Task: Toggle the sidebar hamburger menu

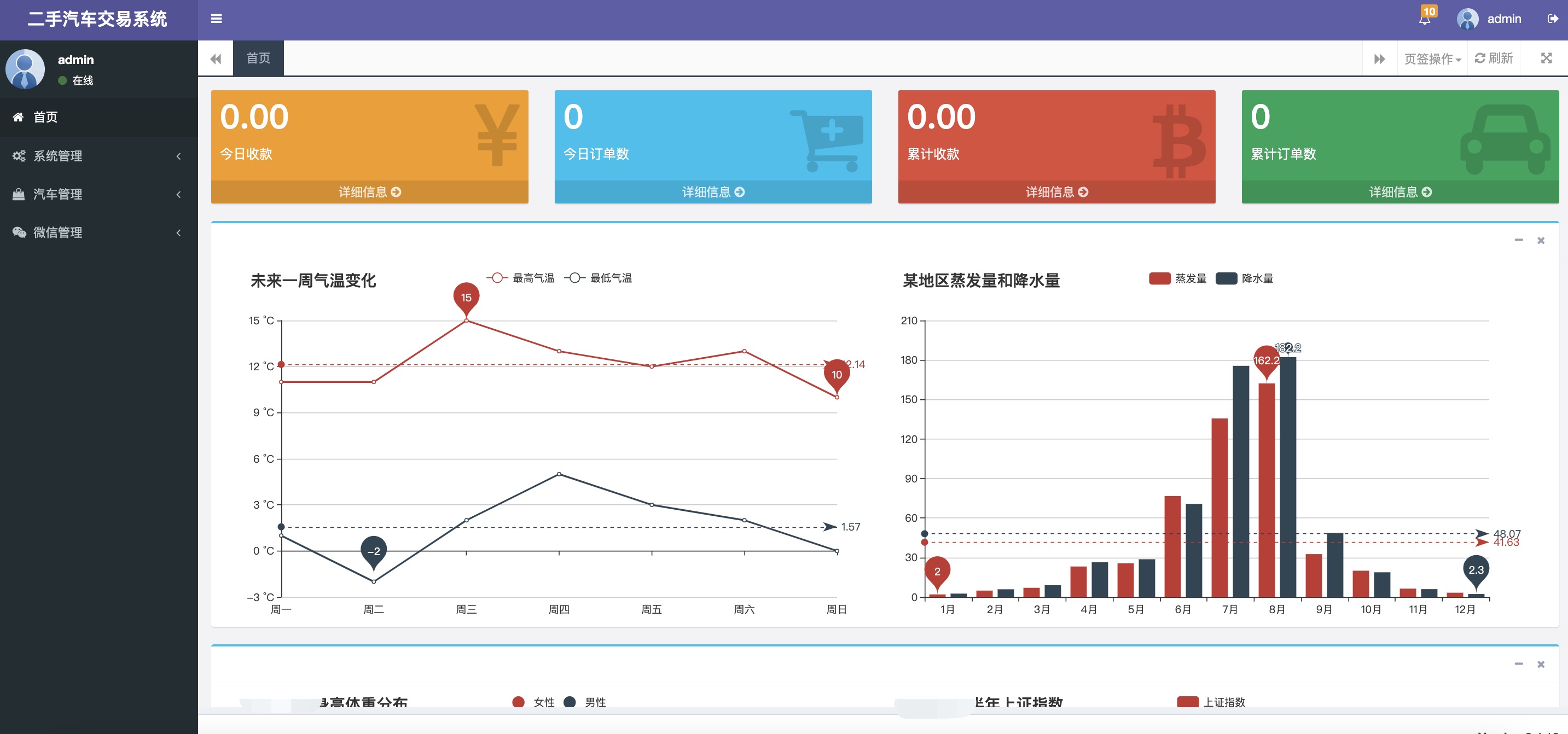Action: click(x=216, y=19)
